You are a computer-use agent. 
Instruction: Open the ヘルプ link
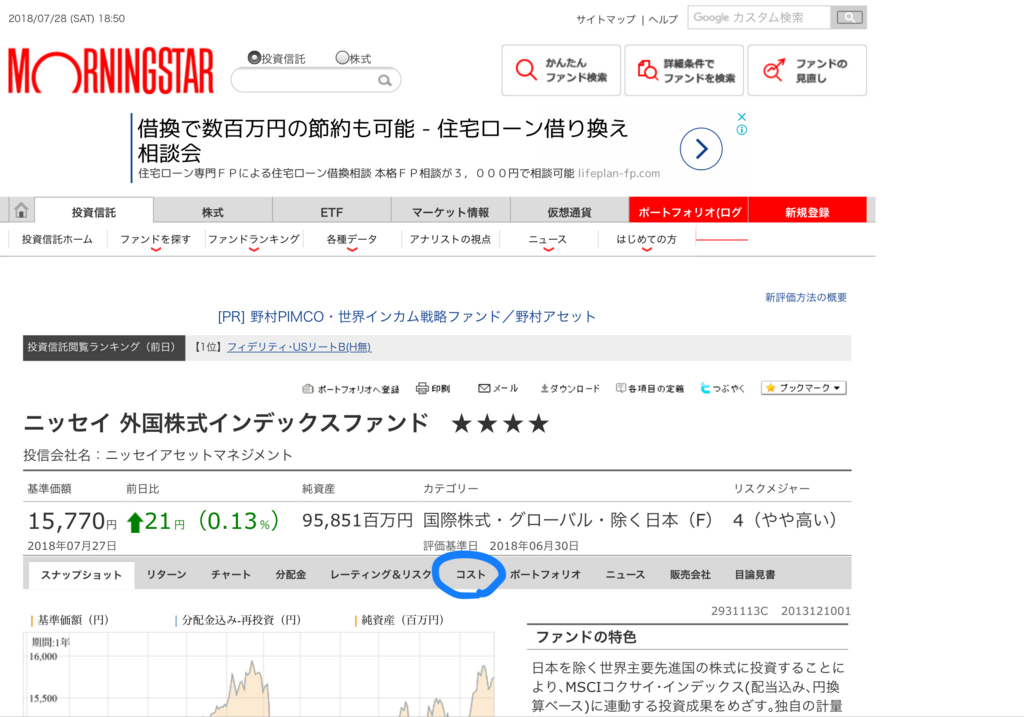663,20
